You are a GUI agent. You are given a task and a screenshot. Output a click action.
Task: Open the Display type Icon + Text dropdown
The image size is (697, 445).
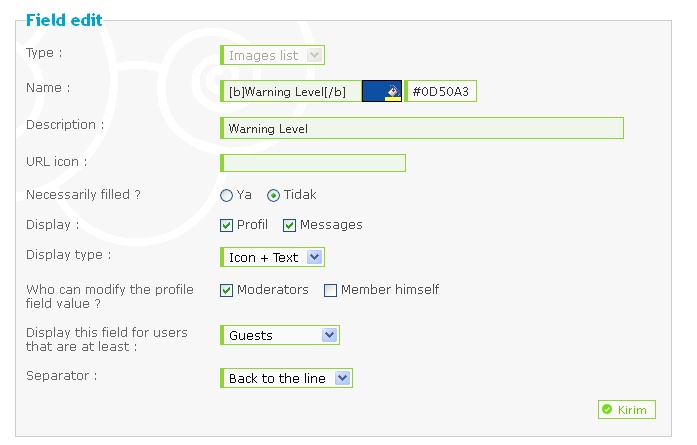tap(272, 257)
